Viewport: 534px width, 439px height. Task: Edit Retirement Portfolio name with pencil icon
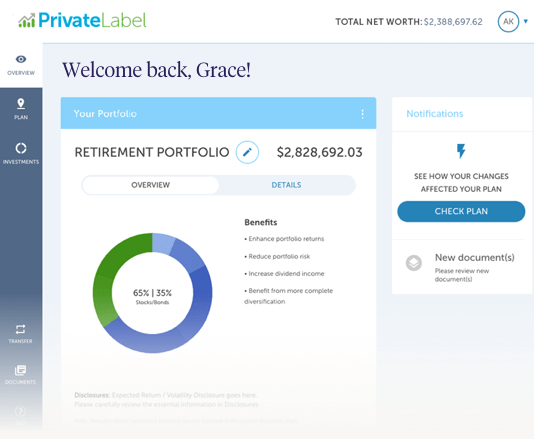247,152
